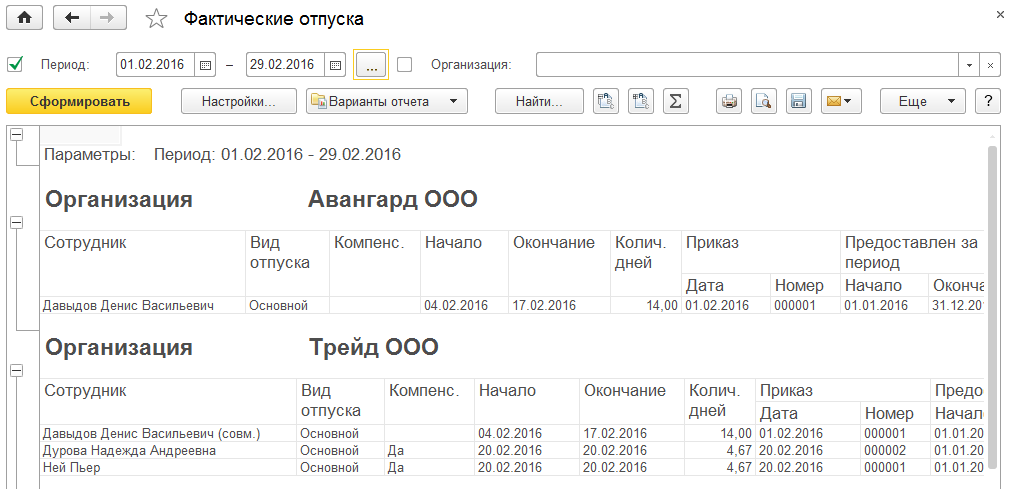1009x489 pixels.
Task: Save report with floppy disk icon
Action: tap(797, 101)
